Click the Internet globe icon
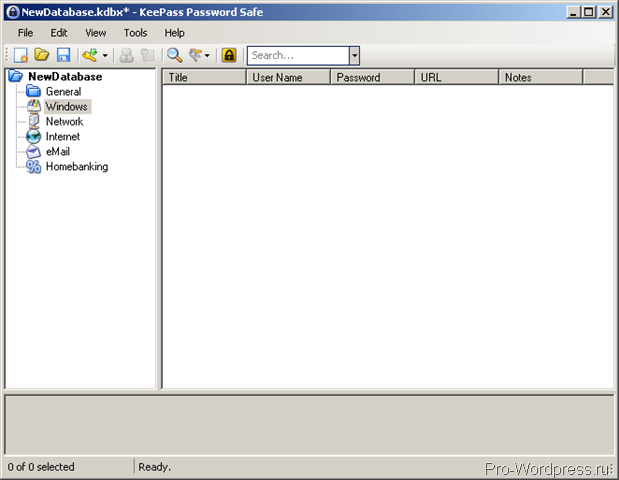Image resolution: width=619 pixels, height=480 pixels. click(34, 137)
